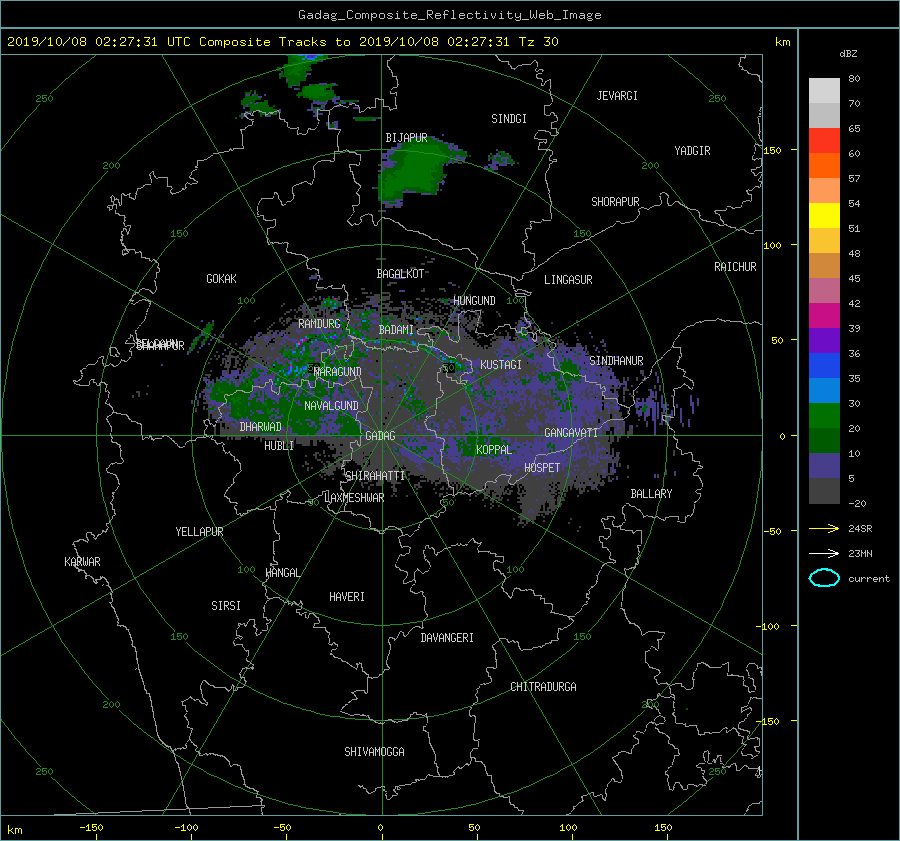The width and height of the screenshot is (900, 841).
Task: Click the -150 tick on bottom km axis
Action: (x=91, y=827)
